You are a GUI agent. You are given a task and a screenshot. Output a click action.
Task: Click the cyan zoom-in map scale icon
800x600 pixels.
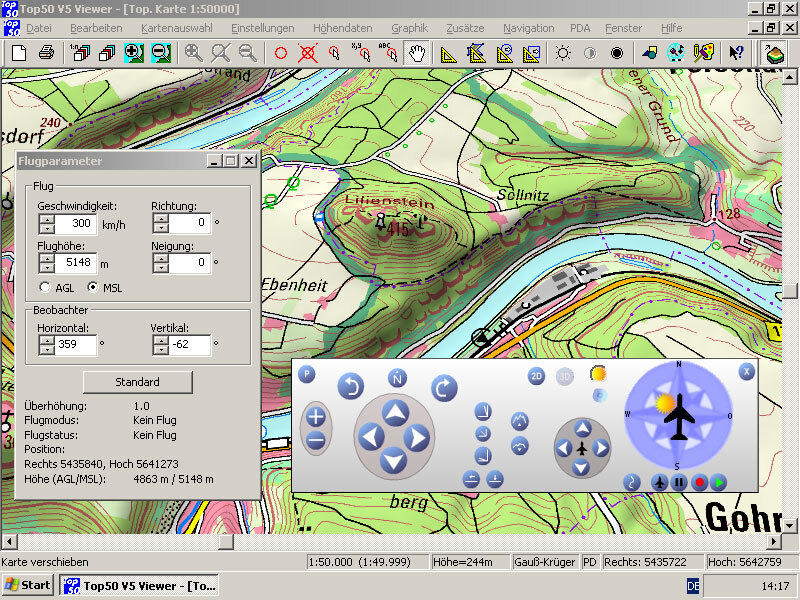tap(133, 53)
